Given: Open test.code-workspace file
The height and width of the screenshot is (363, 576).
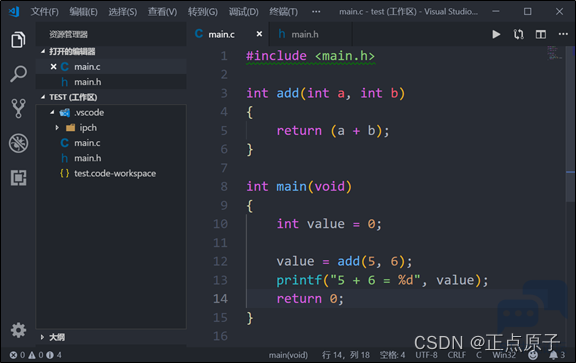Looking at the screenshot, I should (111, 173).
